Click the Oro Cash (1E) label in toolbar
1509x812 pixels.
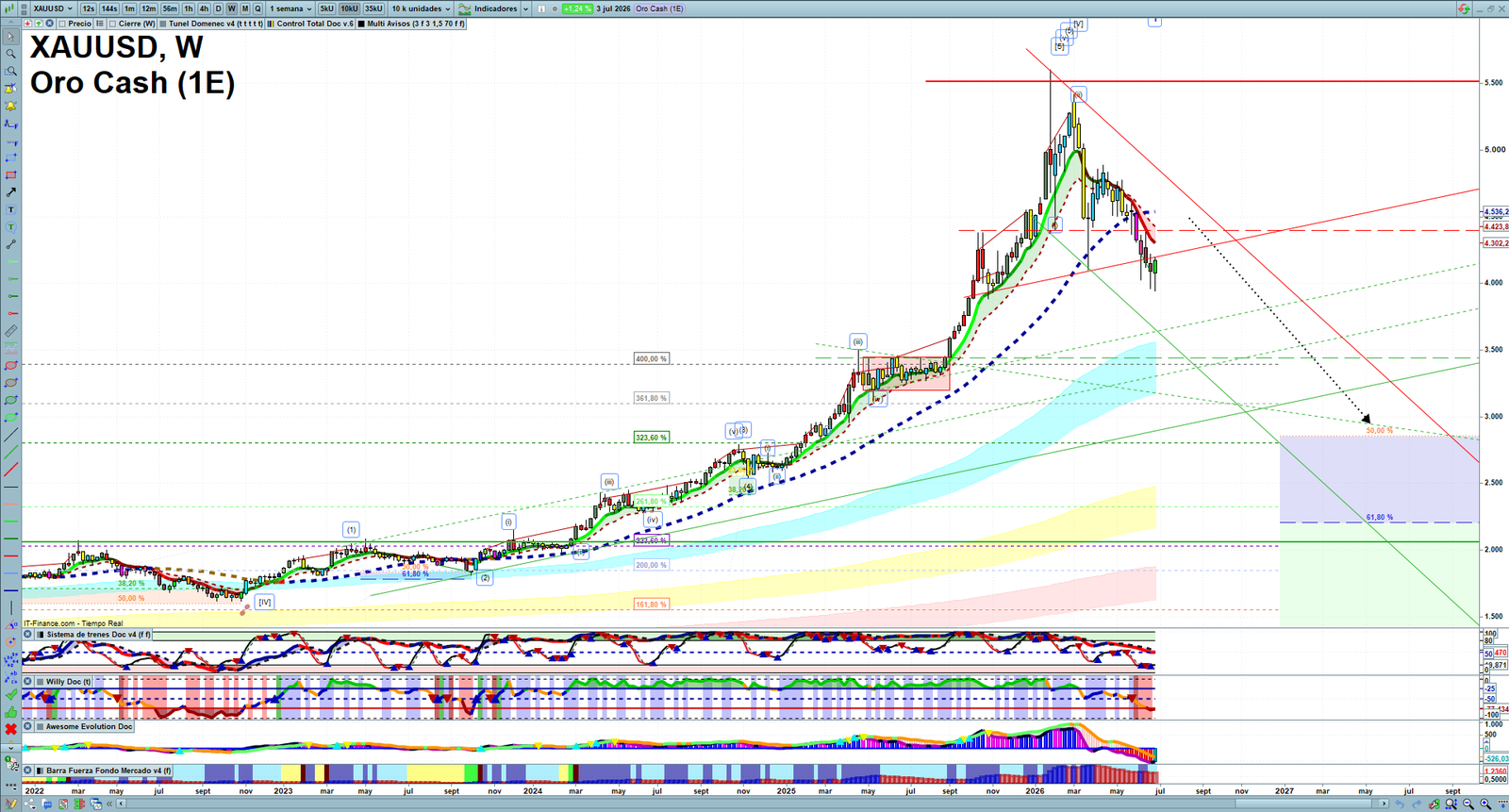[x=659, y=8]
